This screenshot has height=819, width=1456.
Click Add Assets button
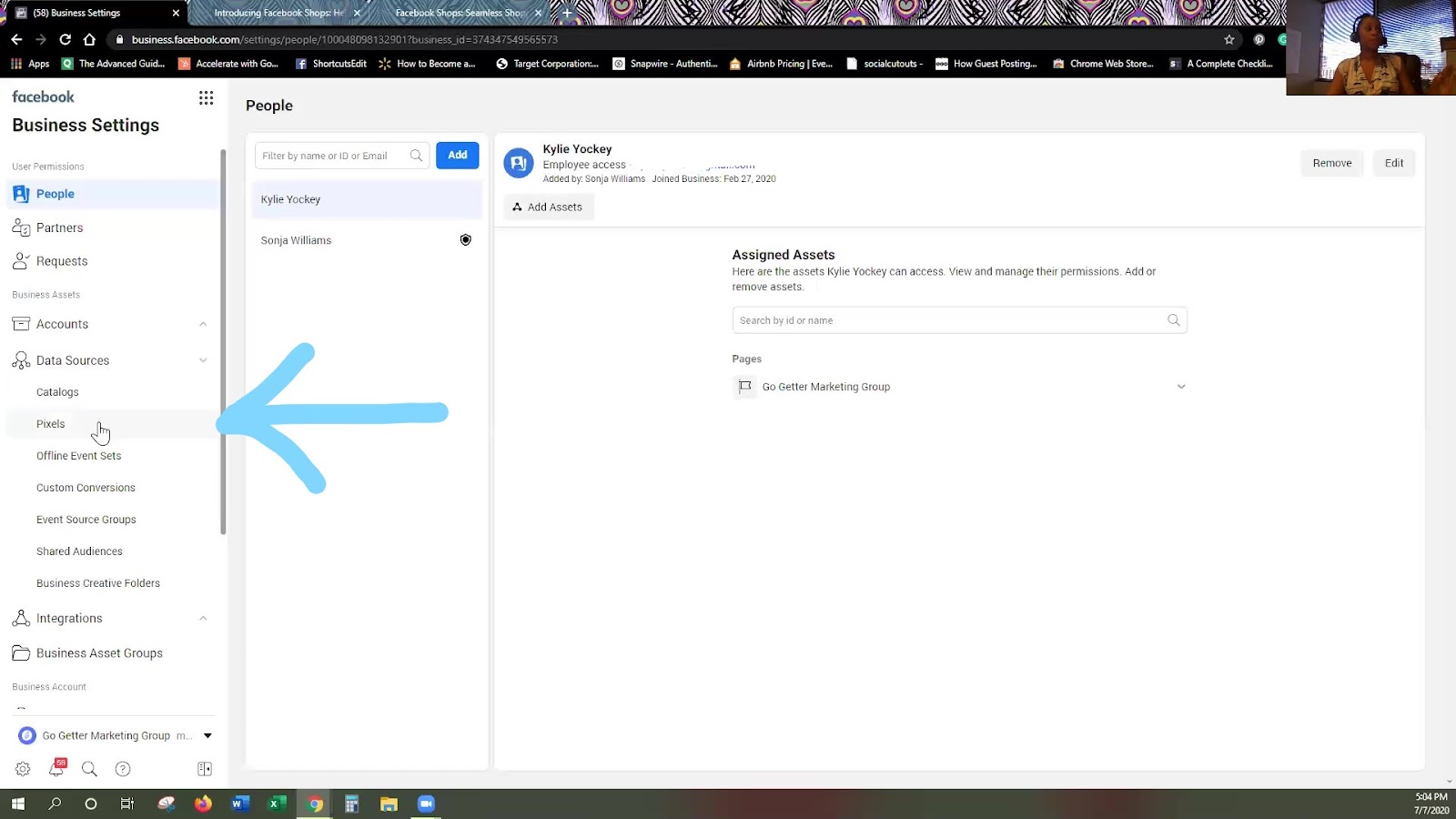(548, 207)
